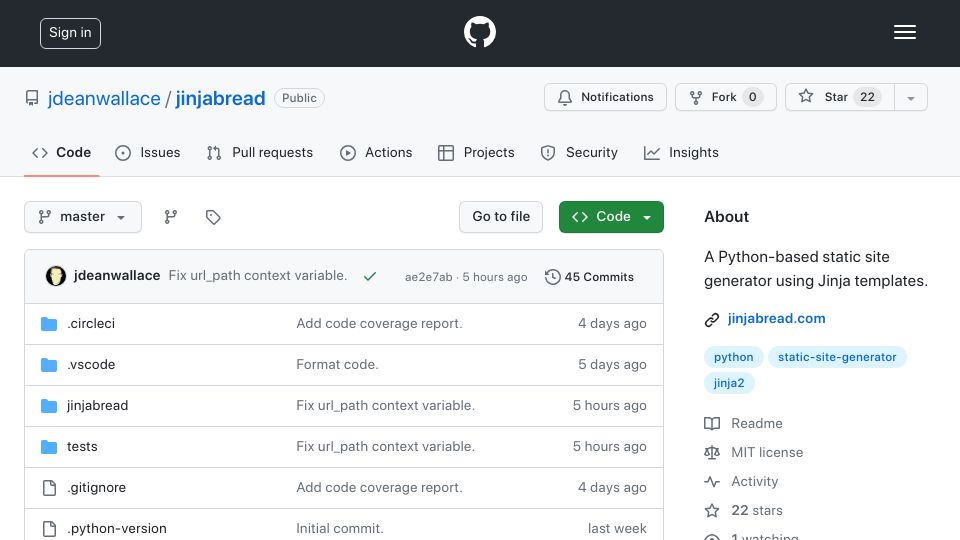Image resolution: width=960 pixels, height=540 pixels.
Task: Open the Actions tab
Action: pyautogui.click(x=376, y=152)
